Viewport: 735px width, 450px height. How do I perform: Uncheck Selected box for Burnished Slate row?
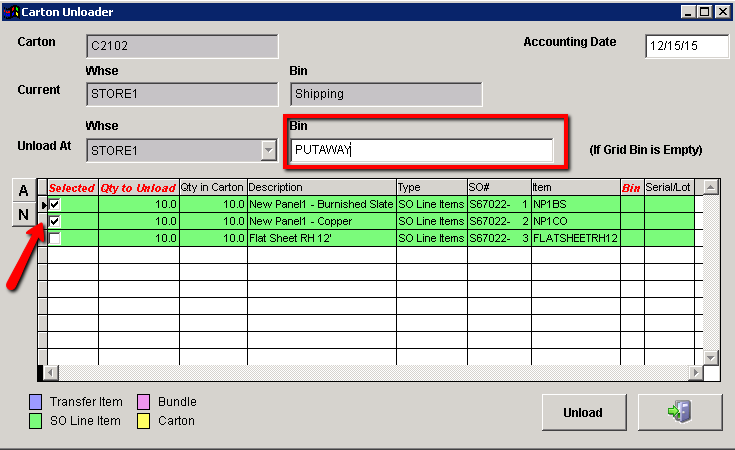55,204
